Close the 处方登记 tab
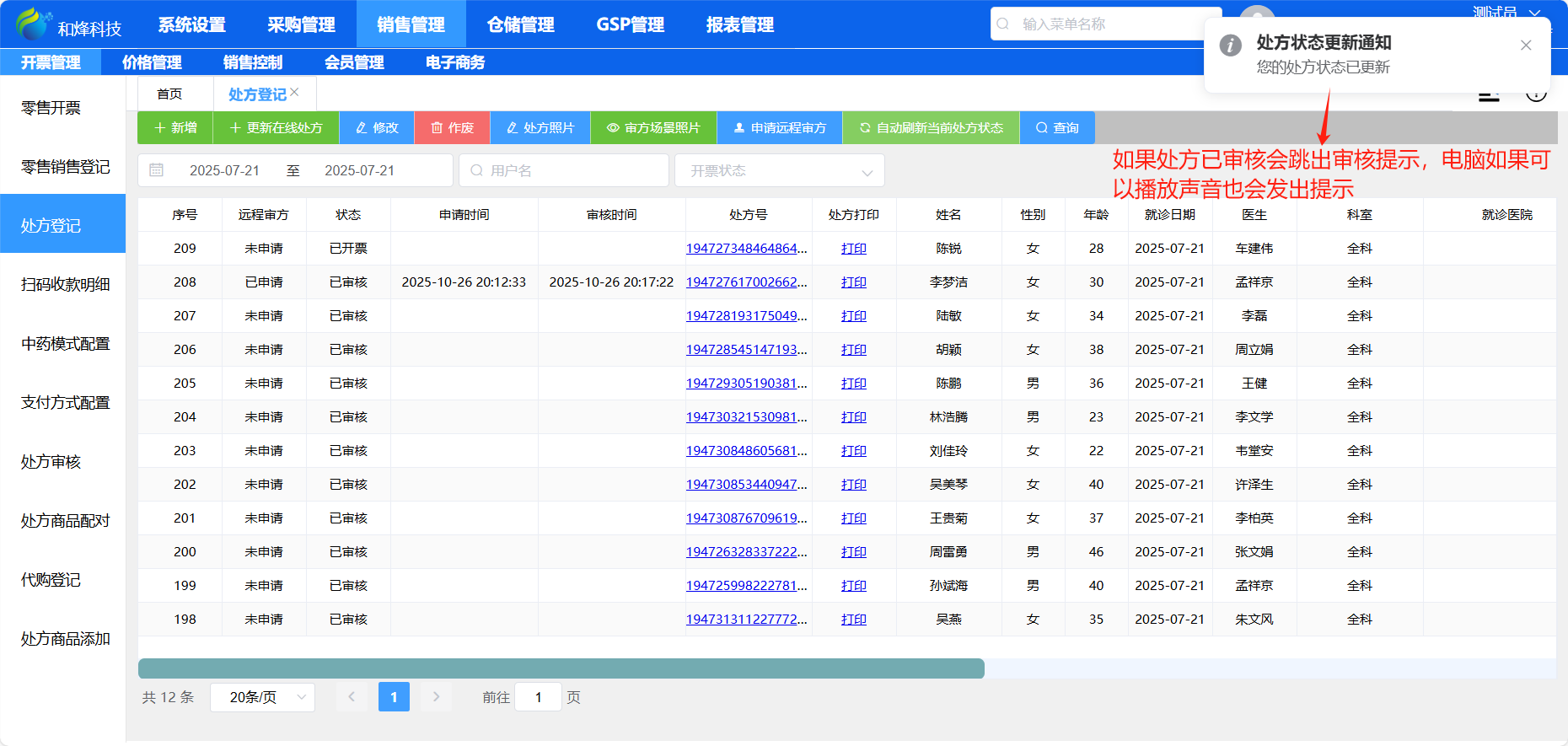The image size is (1568, 746). point(294,92)
